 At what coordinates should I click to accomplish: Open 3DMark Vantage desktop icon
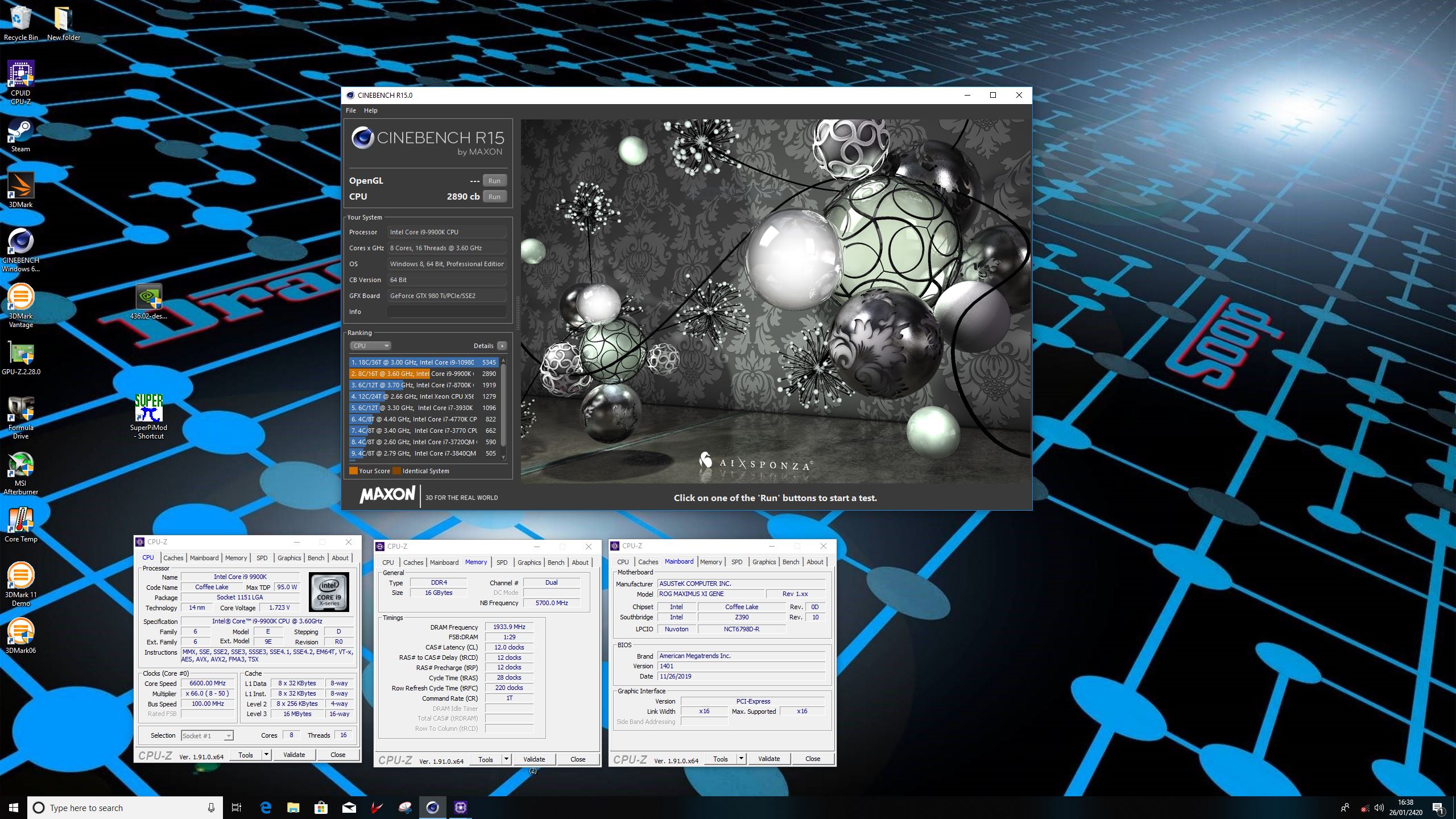point(20,306)
